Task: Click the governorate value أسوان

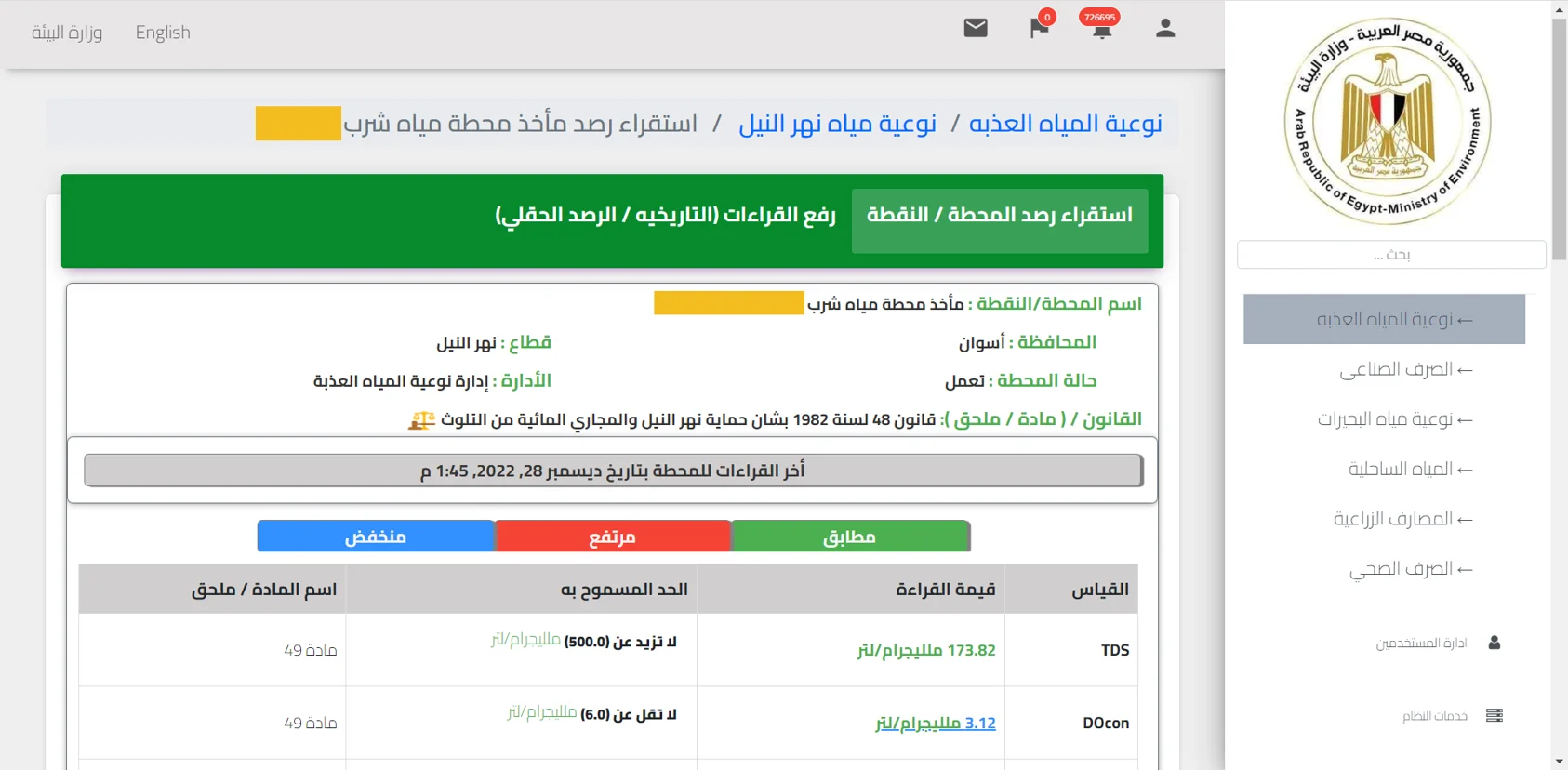Action: [x=982, y=343]
